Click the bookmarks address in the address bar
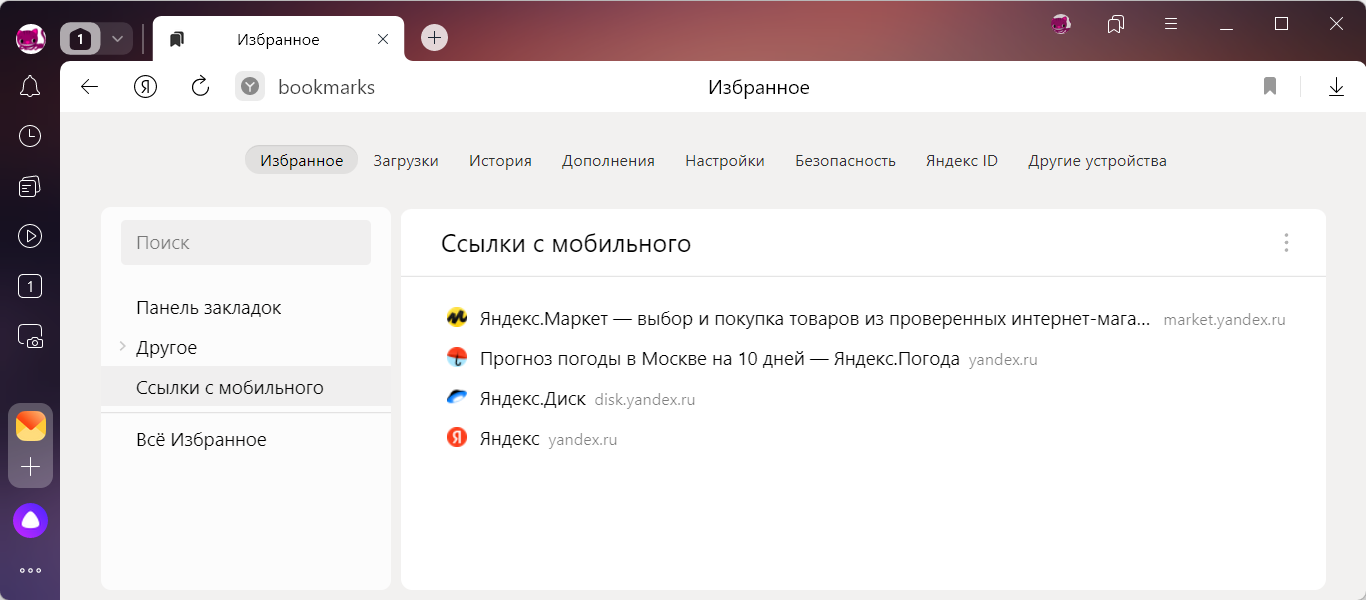This screenshot has width=1366, height=600. [x=327, y=87]
